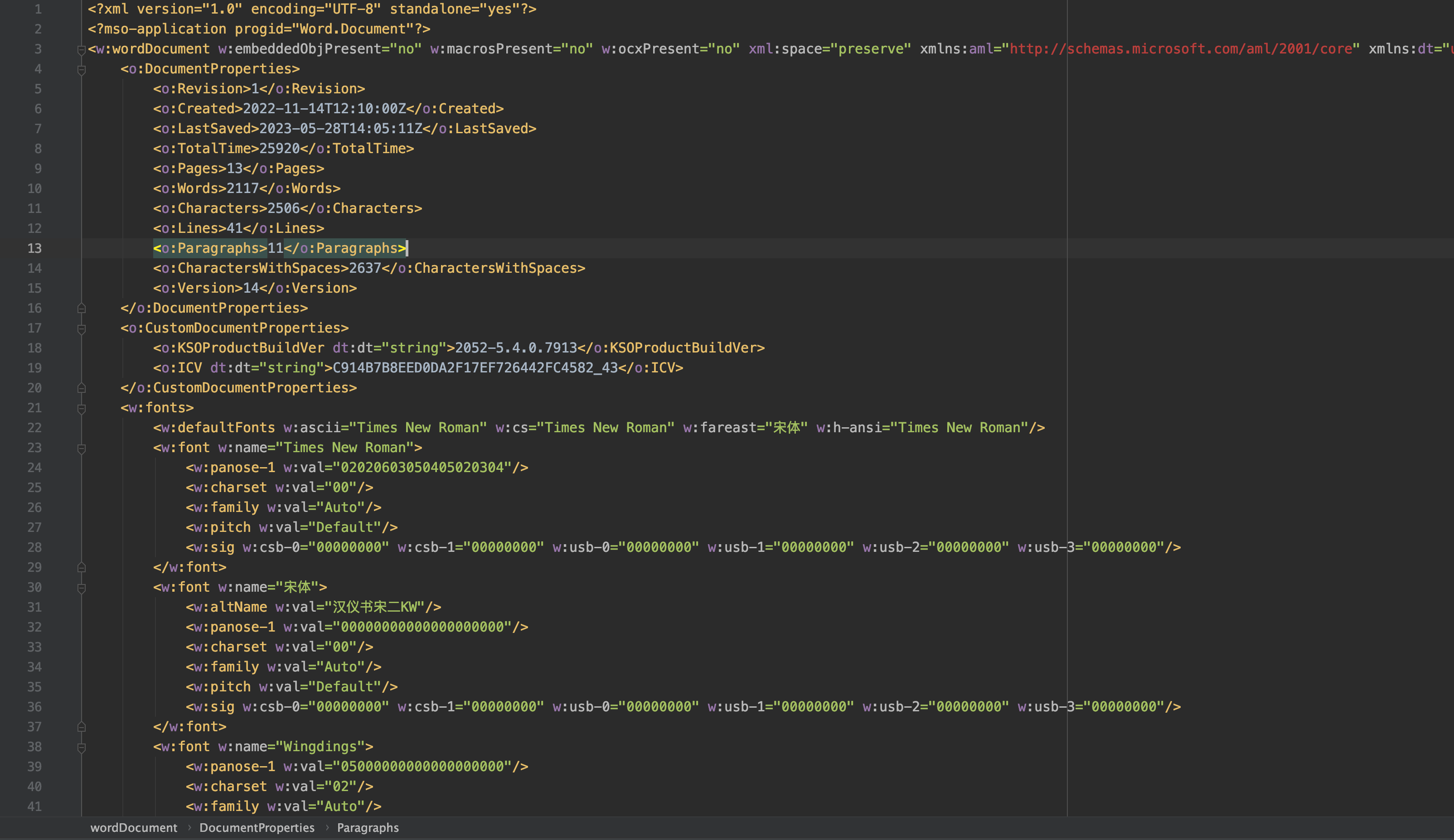Click the o:Words value 2117

243,188
